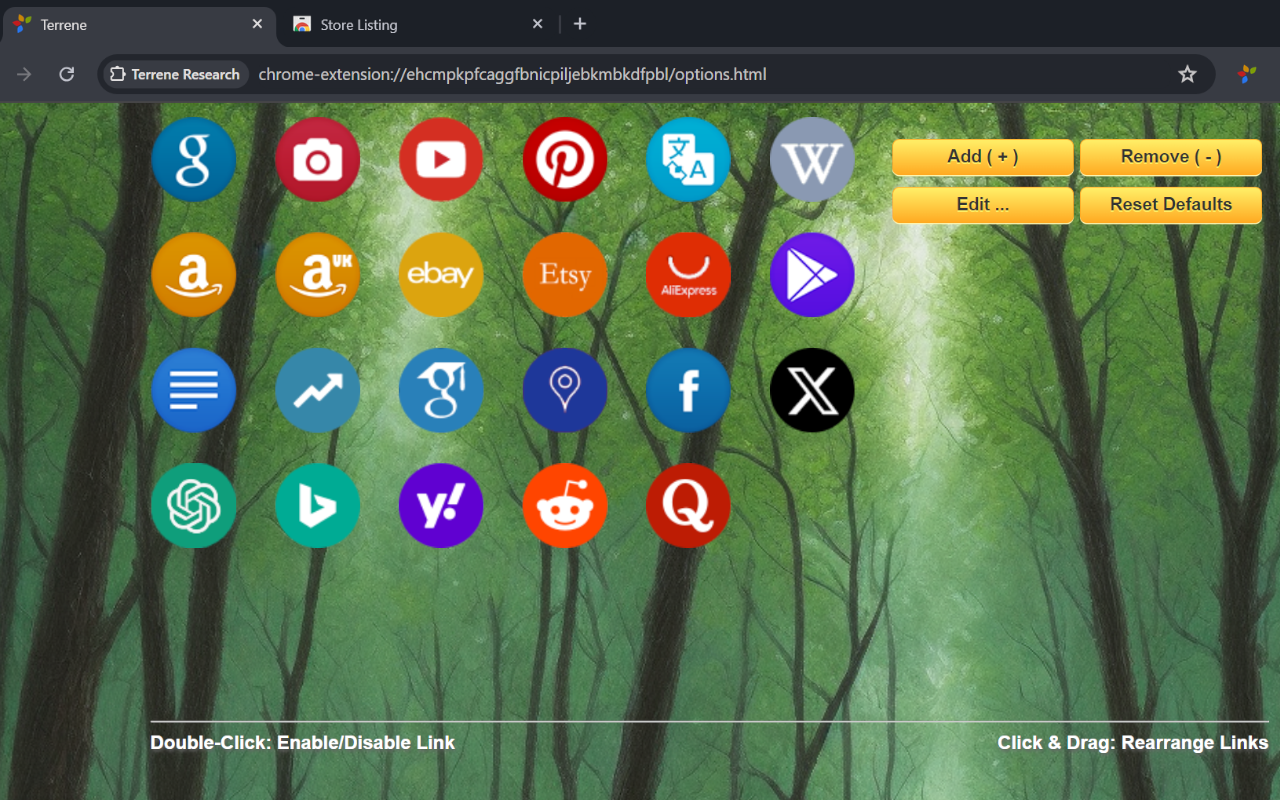Screen dimensions: 1280x800
Task: Open the Bing icon
Action: [x=317, y=505]
